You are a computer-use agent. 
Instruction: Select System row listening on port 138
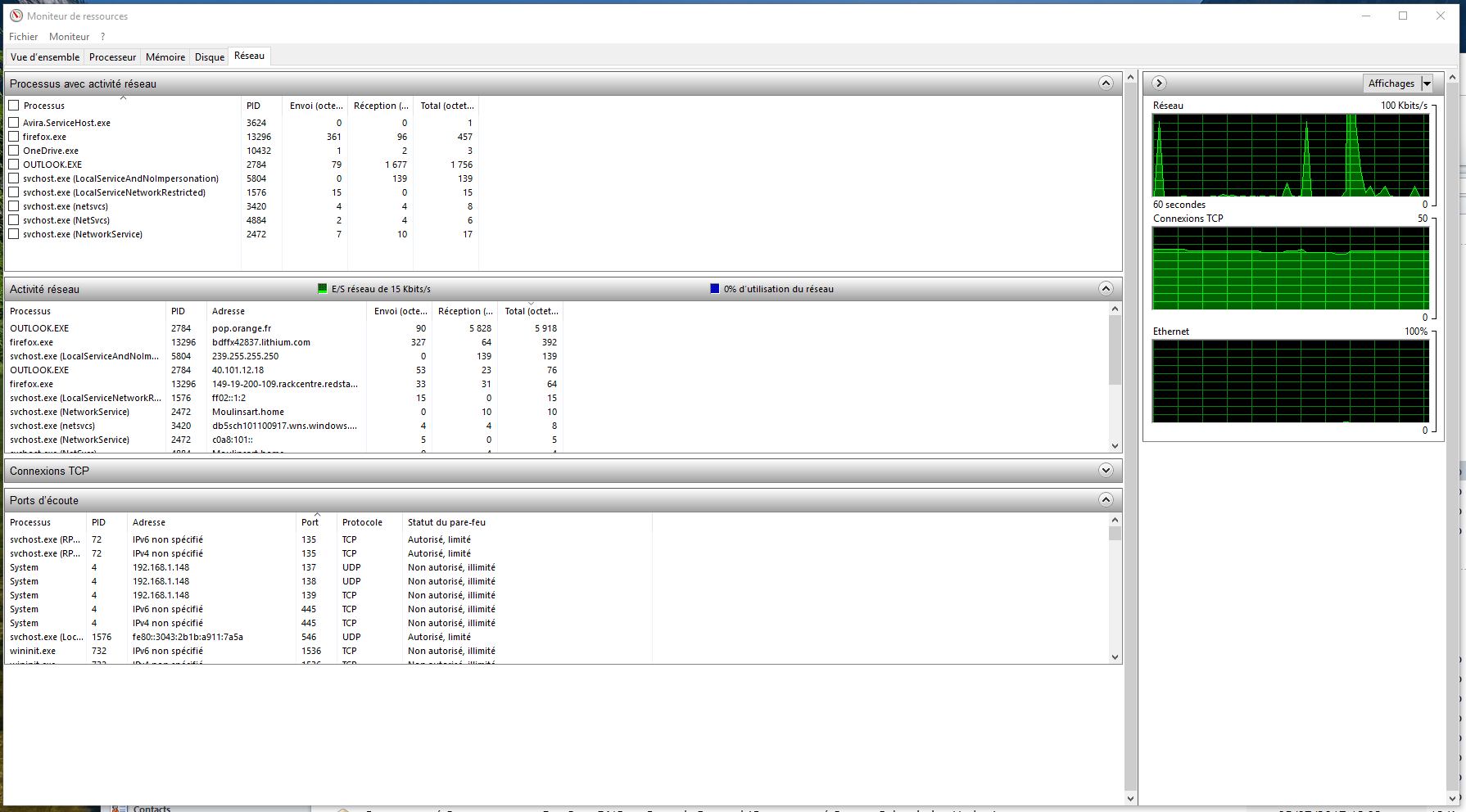[328, 581]
